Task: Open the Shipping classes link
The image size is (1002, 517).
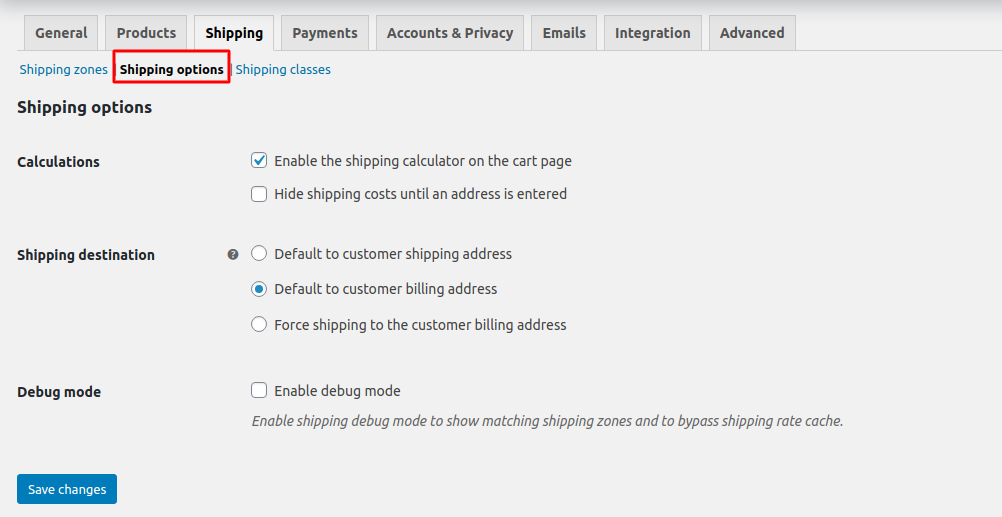Action: (283, 70)
